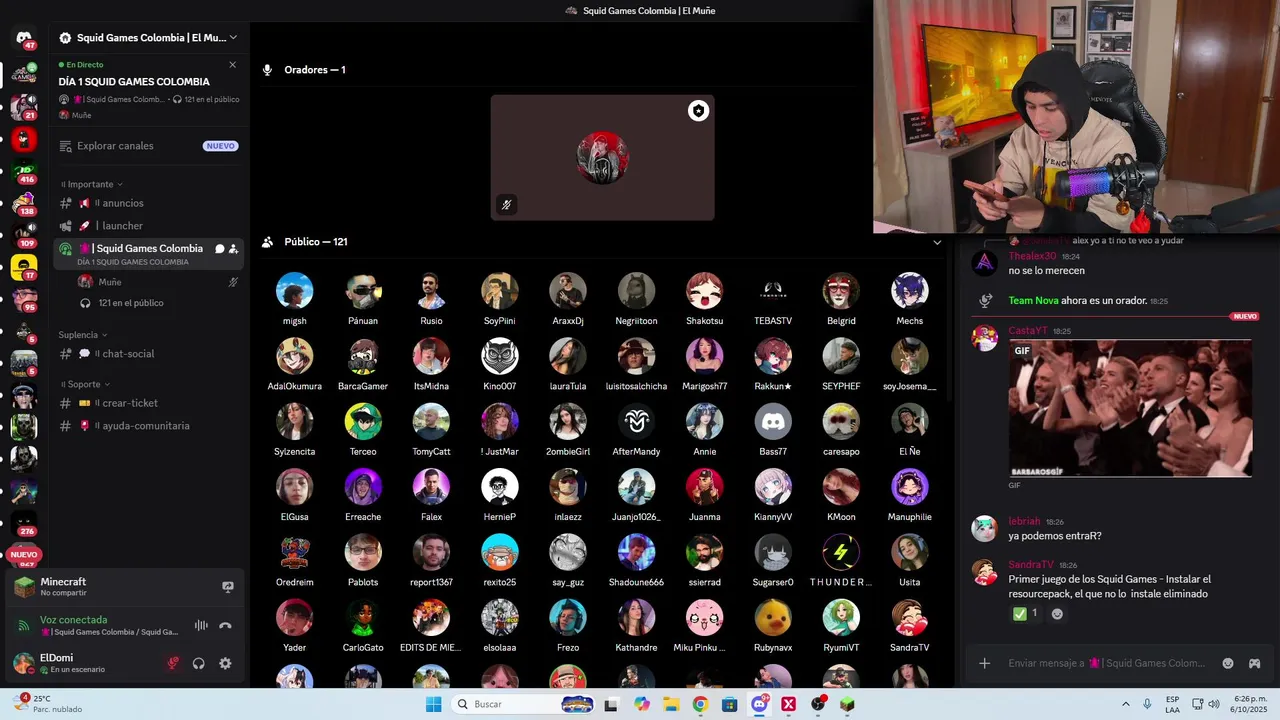Open the launcher channel
This screenshot has height=720, width=1280.
click(148, 226)
